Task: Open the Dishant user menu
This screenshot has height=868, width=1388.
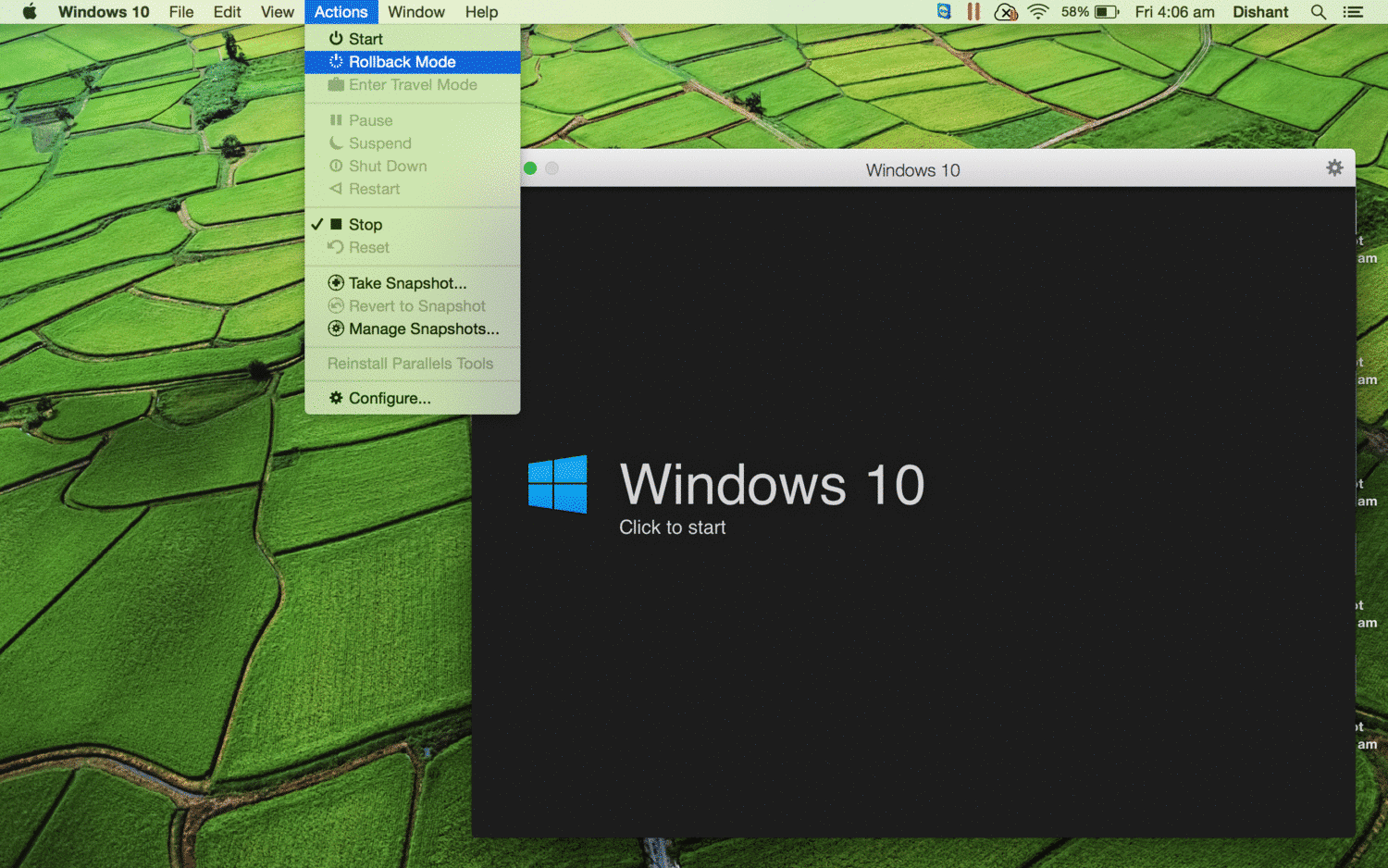Action: click(1260, 12)
